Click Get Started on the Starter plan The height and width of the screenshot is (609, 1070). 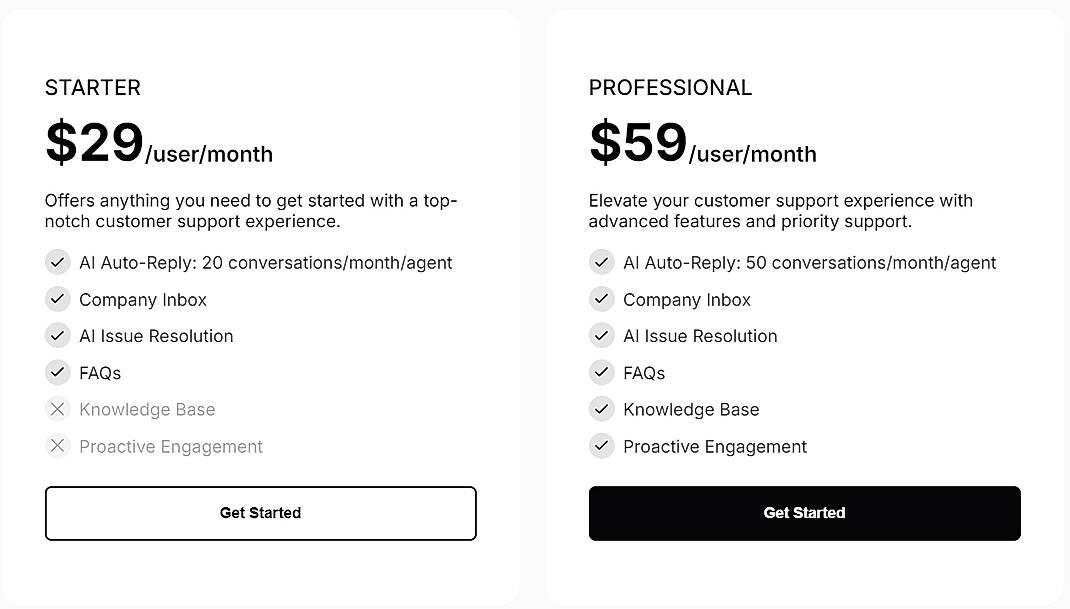(260, 513)
